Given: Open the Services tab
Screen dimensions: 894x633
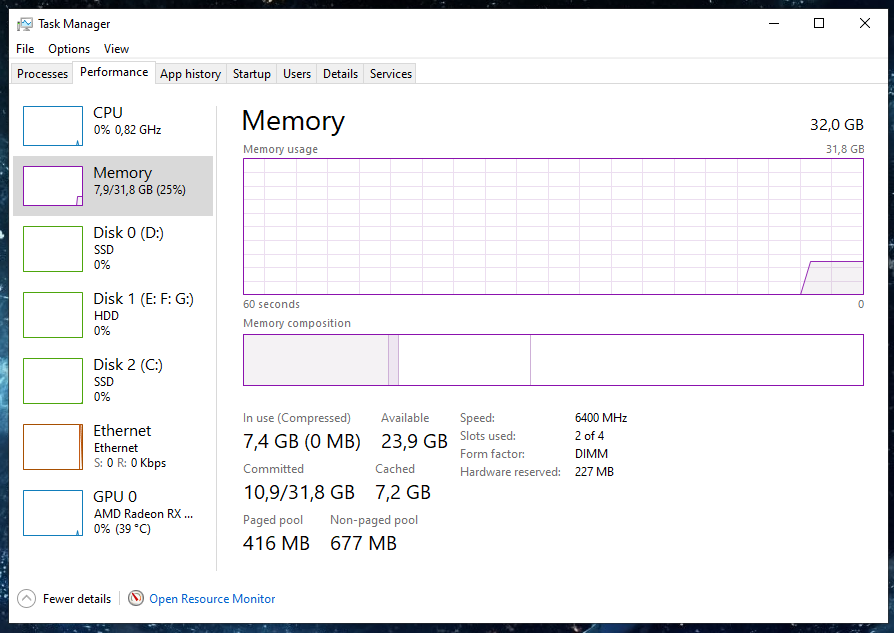Looking at the screenshot, I should pos(390,74).
